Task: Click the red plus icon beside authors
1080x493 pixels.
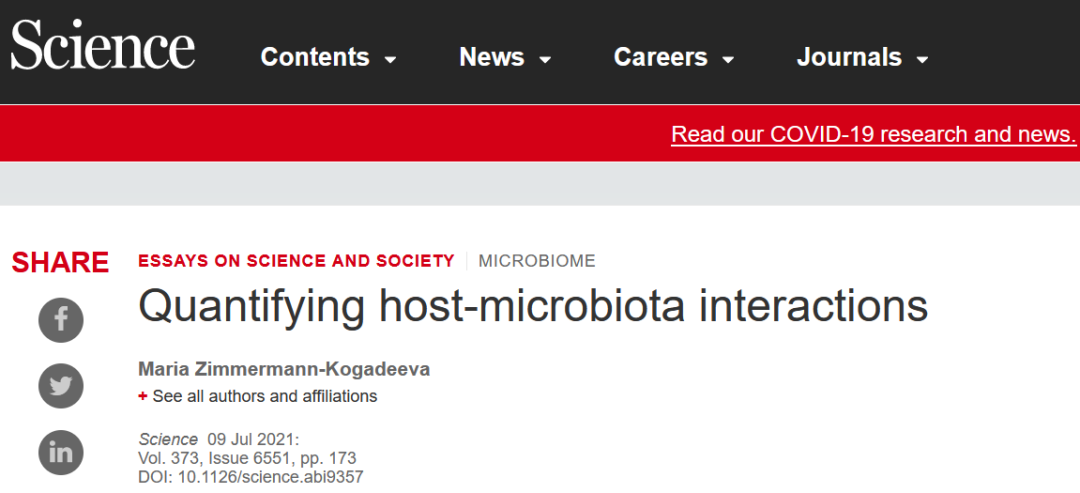Action: (143, 396)
